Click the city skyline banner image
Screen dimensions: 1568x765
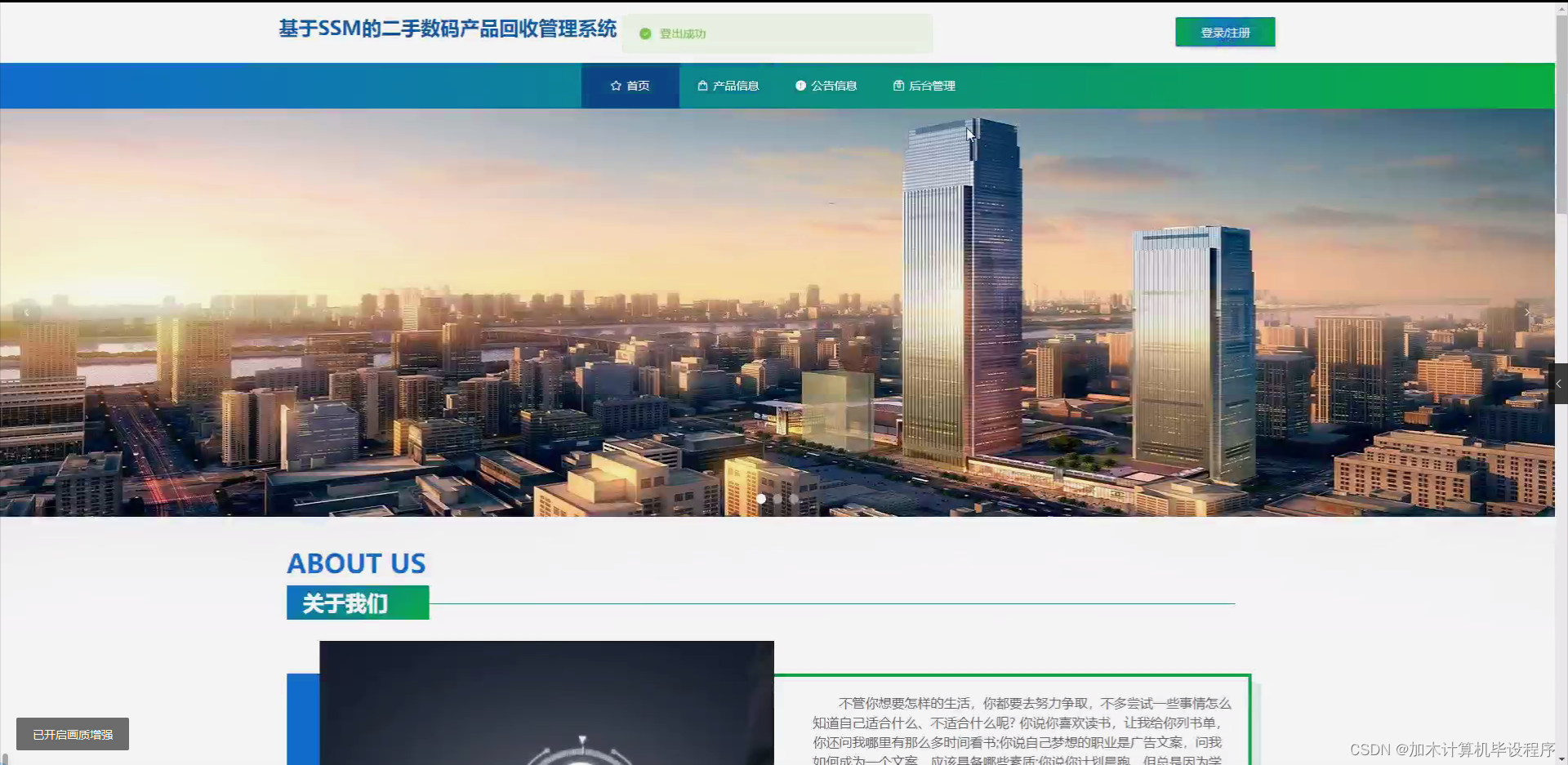[x=777, y=313]
